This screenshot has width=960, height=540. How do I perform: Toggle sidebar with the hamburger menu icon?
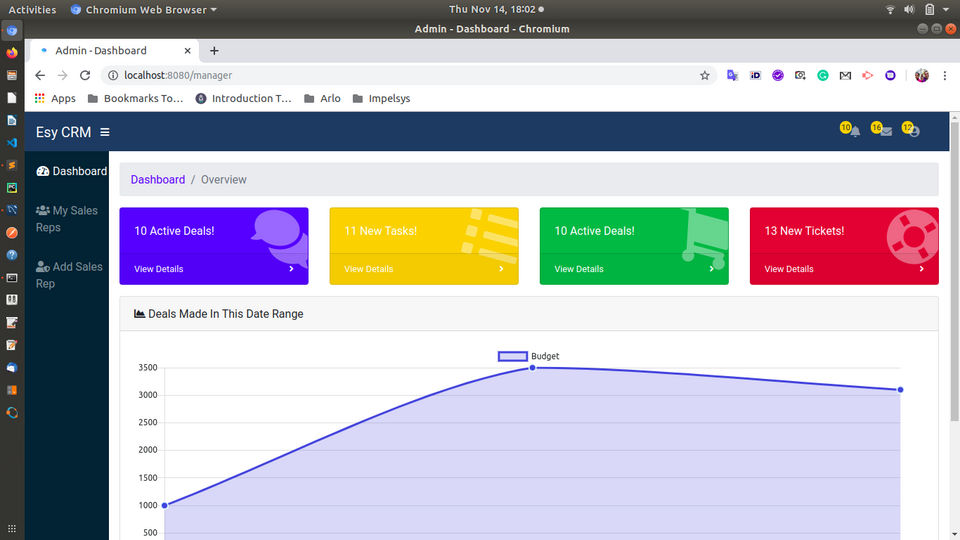coord(105,132)
